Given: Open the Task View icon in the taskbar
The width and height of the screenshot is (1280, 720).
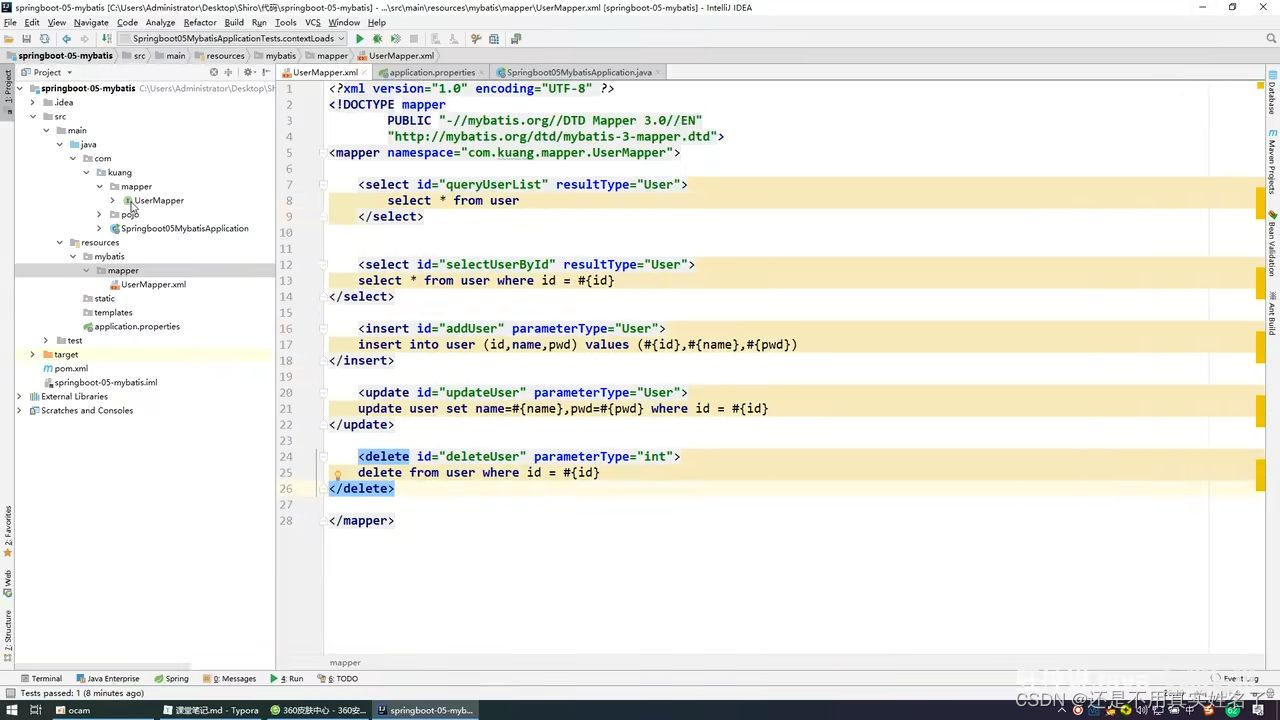Looking at the screenshot, I should (x=36, y=710).
